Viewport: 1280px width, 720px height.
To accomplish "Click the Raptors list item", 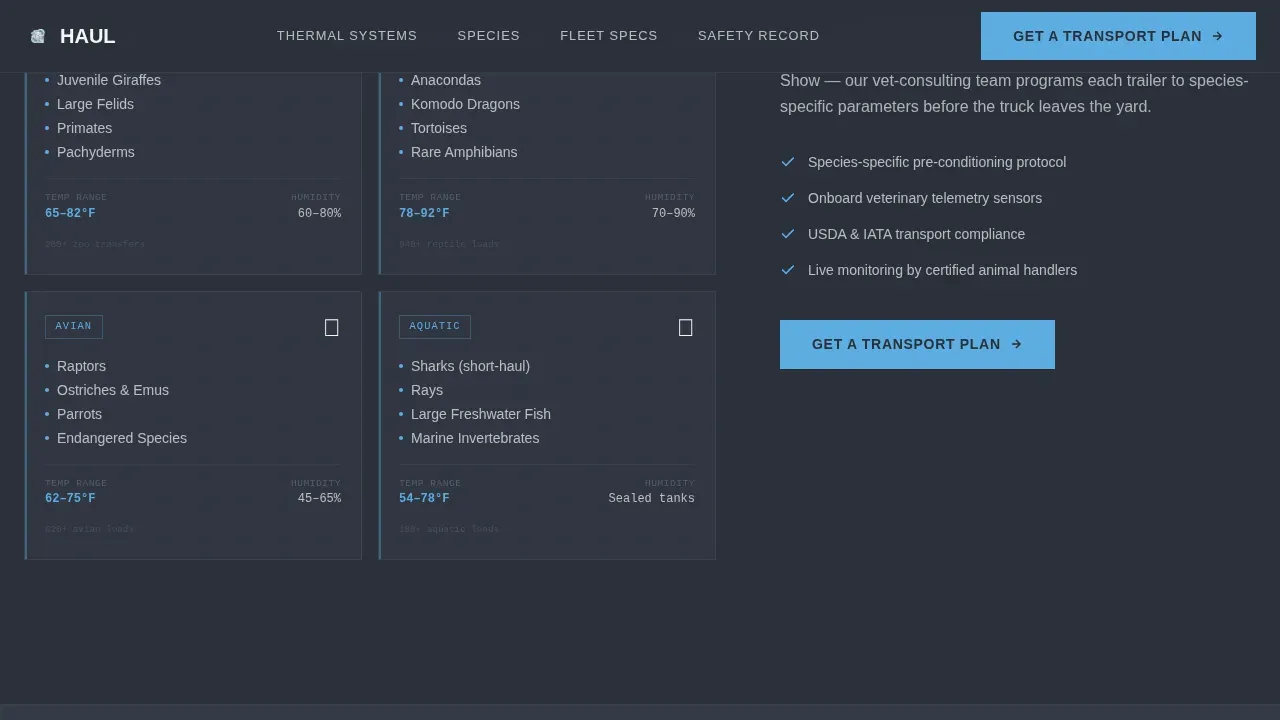I will point(81,366).
